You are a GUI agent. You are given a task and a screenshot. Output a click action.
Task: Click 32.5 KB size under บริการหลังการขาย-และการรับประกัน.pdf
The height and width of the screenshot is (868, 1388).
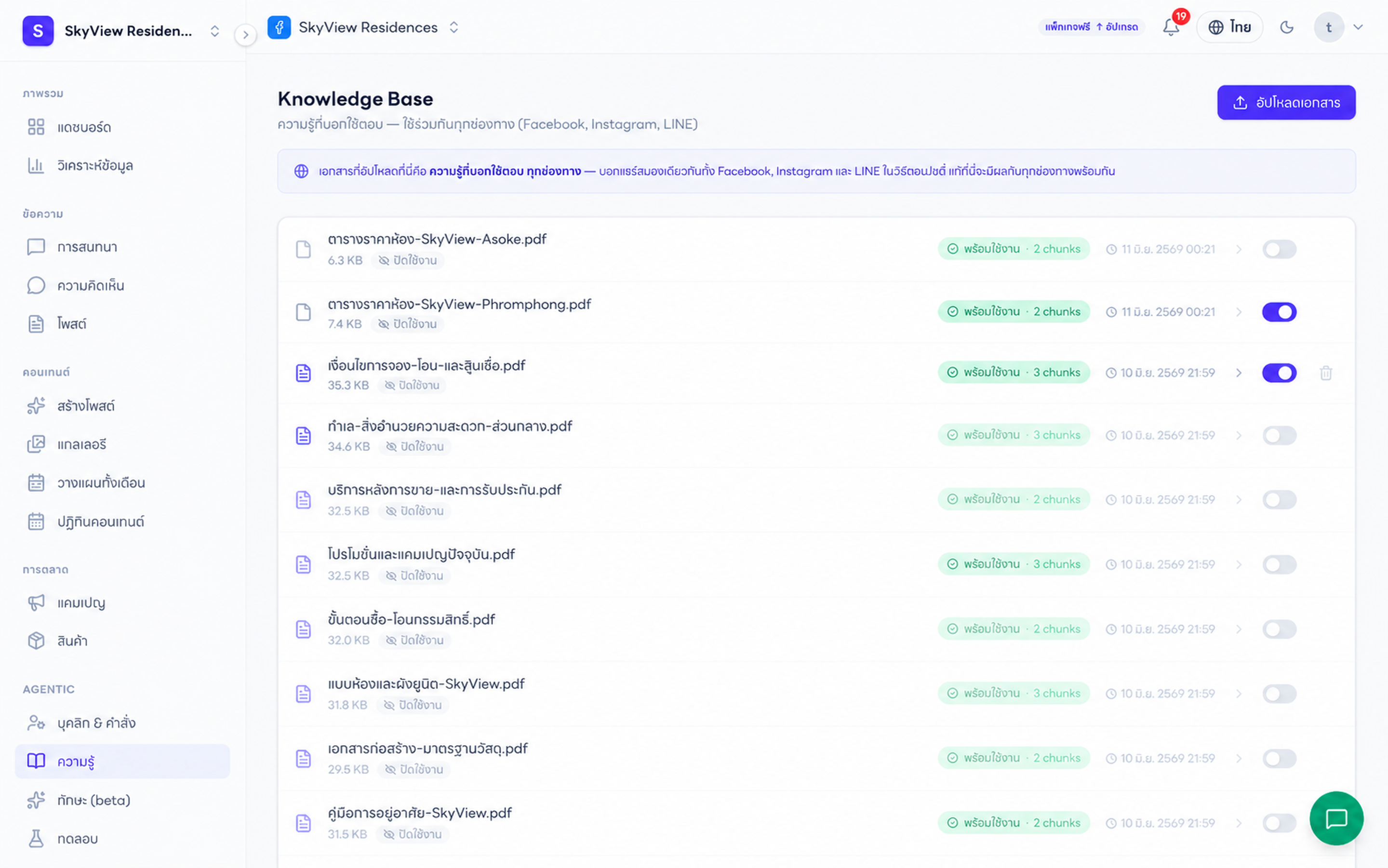click(x=348, y=511)
